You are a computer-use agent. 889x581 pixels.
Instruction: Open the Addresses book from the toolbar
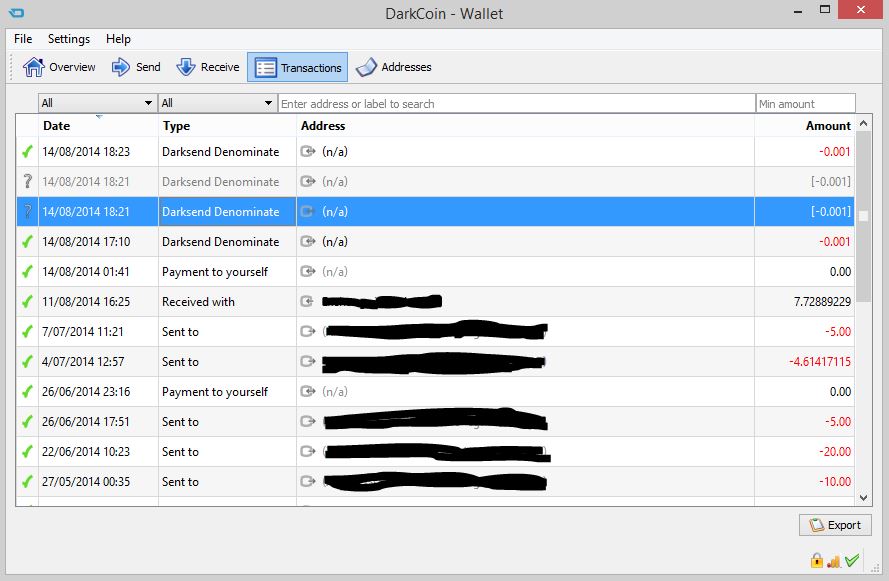[393, 67]
